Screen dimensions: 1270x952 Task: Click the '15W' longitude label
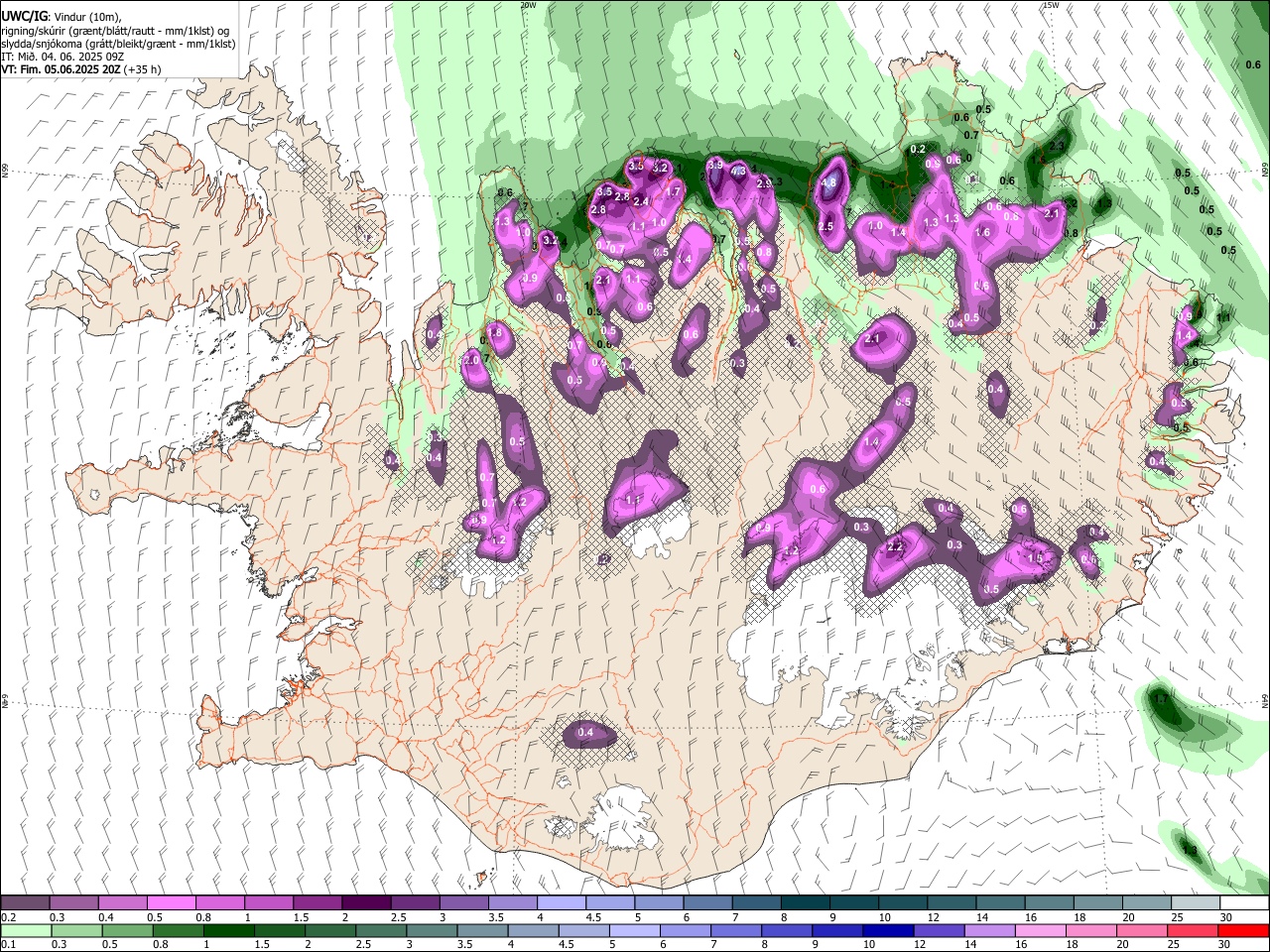click(x=1051, y=5)
